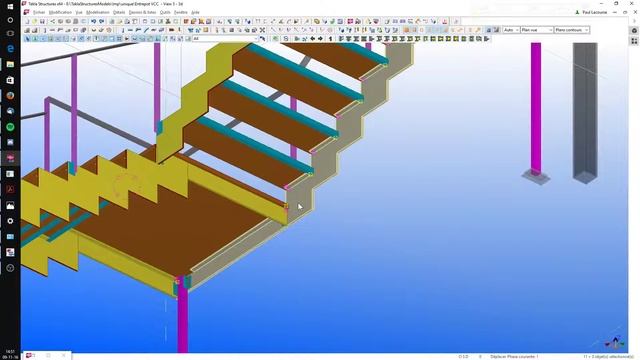Select the steel column creation tool

pos(123,30)
